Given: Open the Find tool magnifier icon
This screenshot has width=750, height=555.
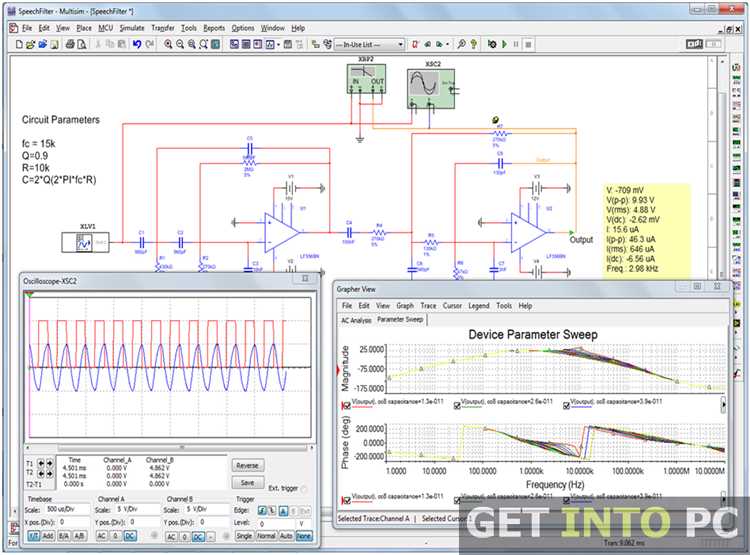Looking at the screenshot, I should (x=461, y=44).
